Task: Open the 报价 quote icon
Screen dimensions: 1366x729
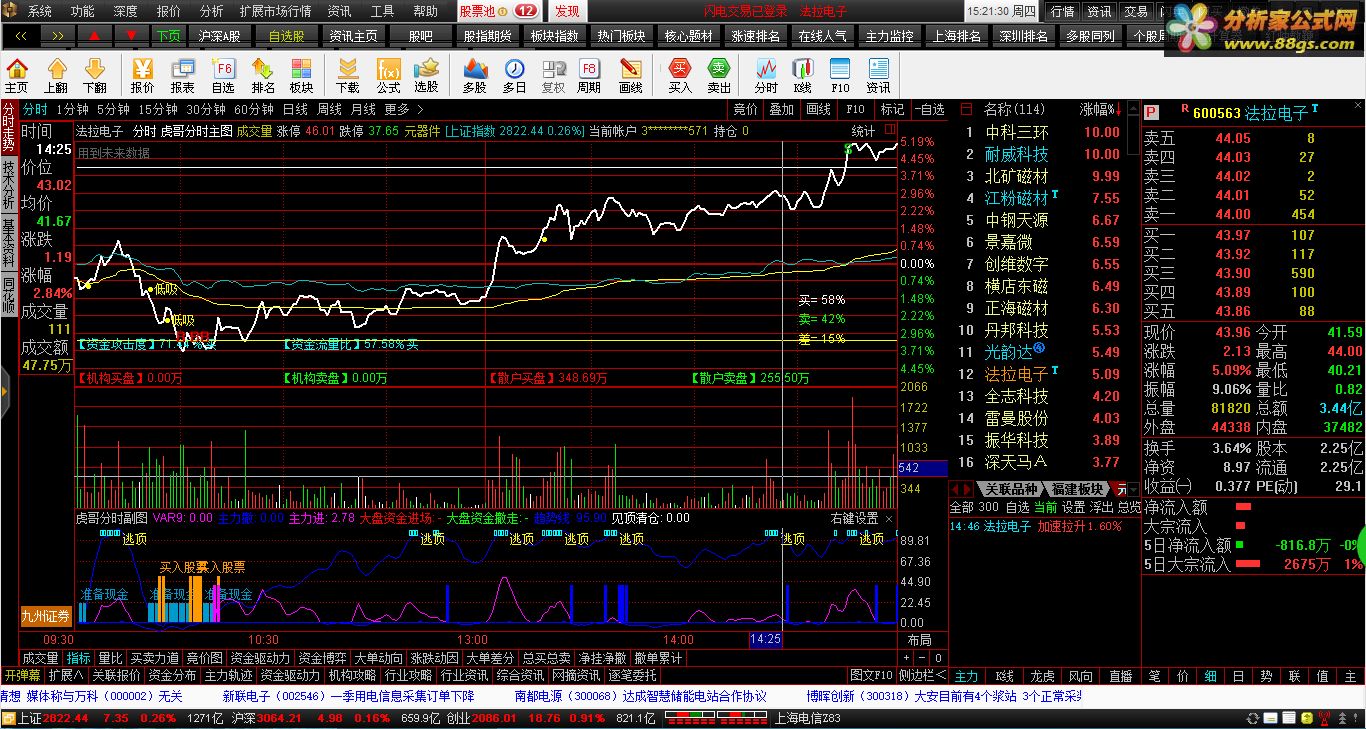Action: [x=142, y=76]
